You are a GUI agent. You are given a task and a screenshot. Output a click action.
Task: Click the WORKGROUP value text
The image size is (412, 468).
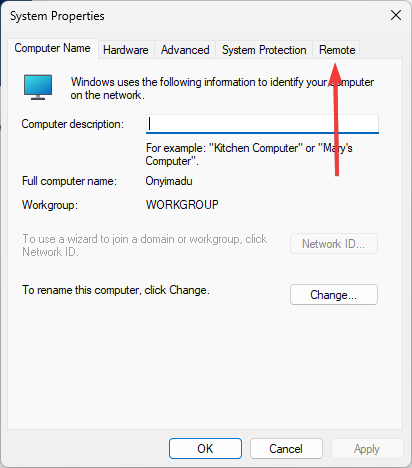click(x=182, y=204)
